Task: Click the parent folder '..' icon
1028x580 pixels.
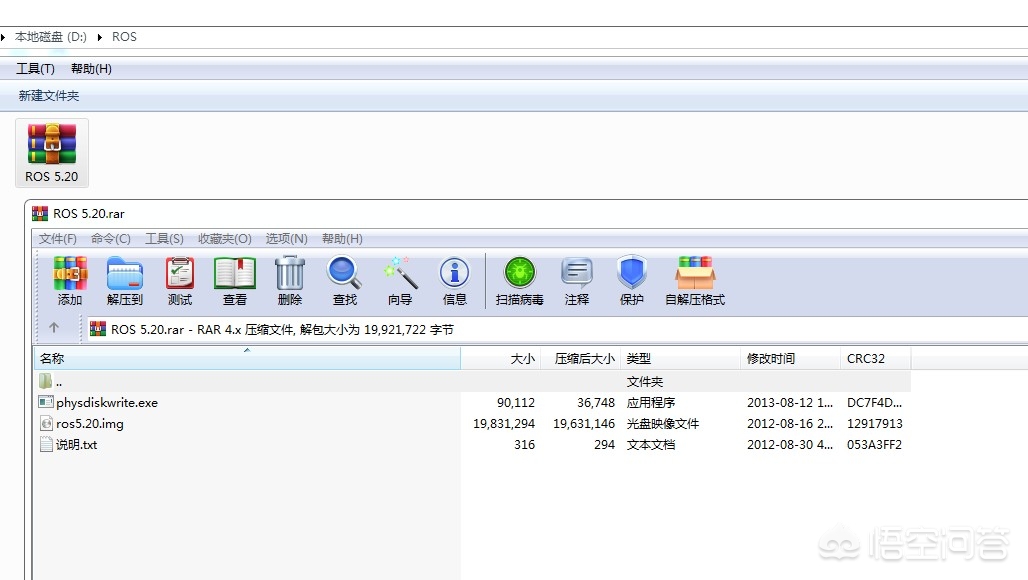Action: tap(45, 381)
